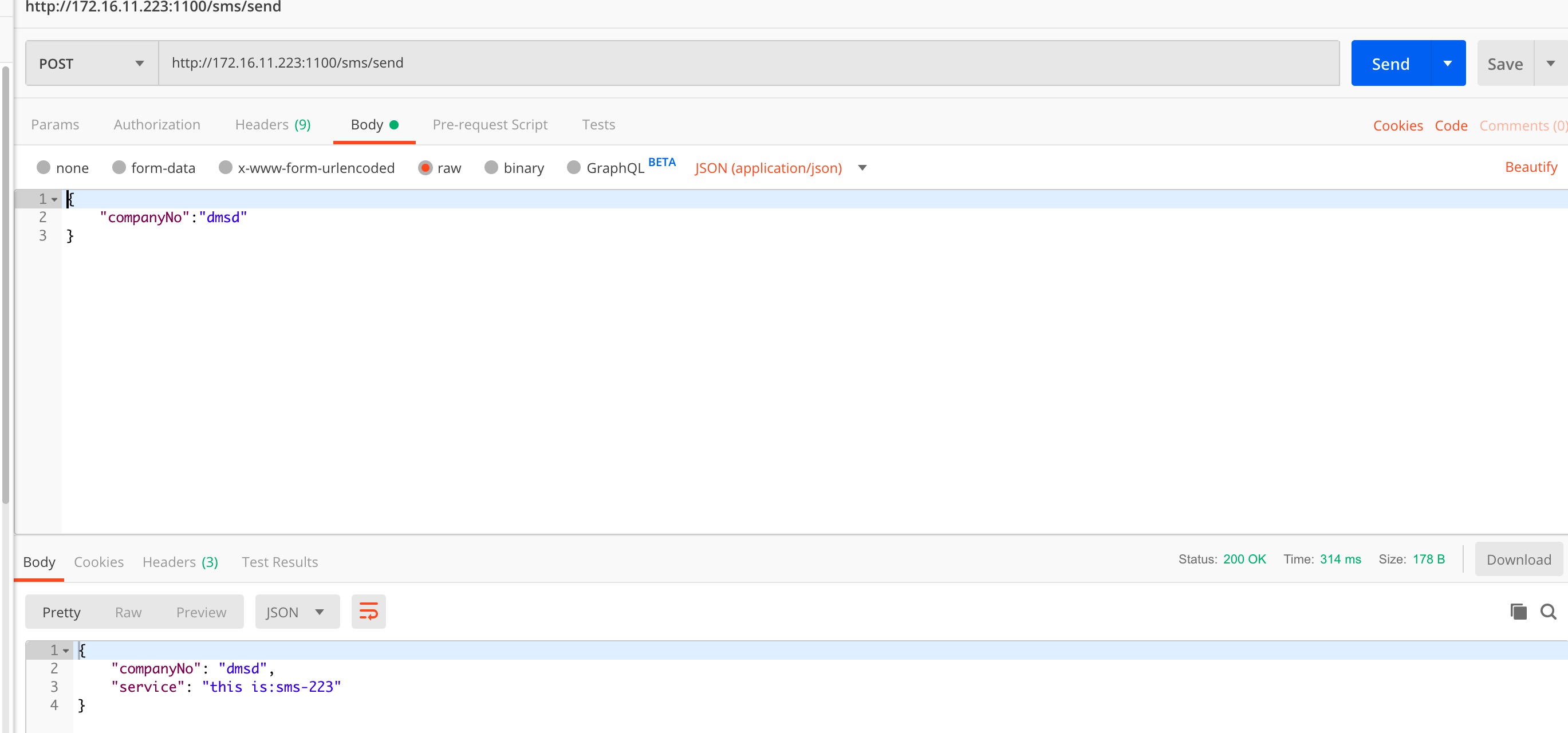Switch response view to Preview
Screen dimensions: 1568x733
(201, 612)
